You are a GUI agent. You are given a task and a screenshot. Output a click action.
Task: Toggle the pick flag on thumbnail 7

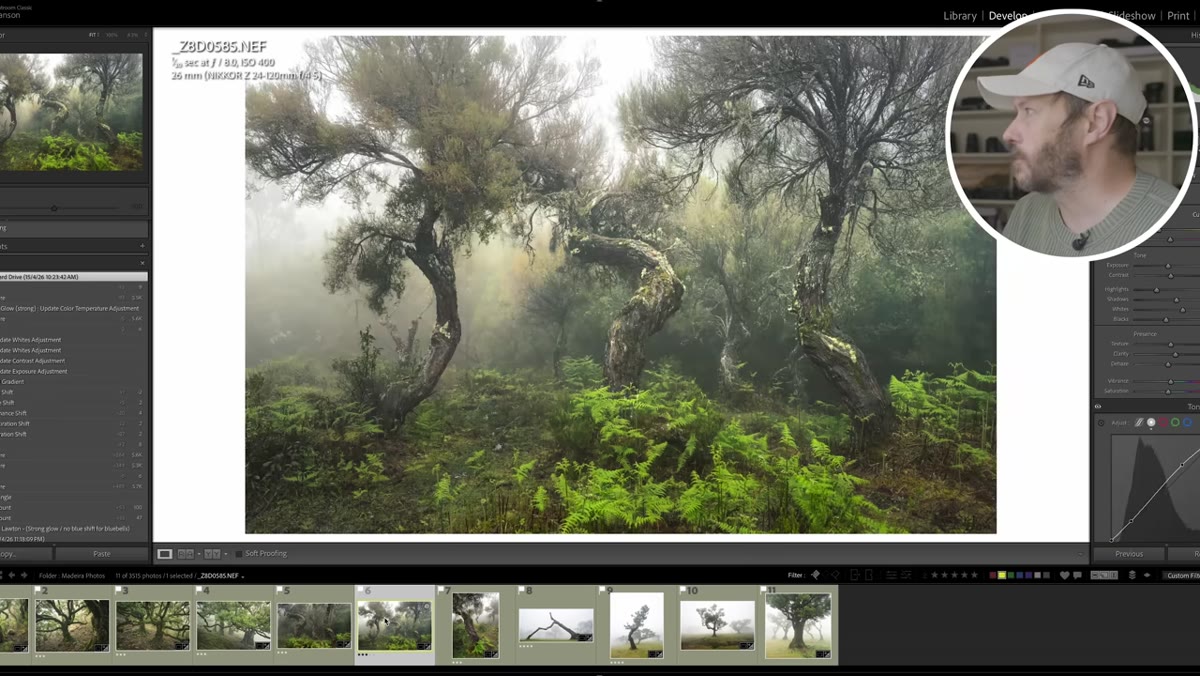pos(441,591)
